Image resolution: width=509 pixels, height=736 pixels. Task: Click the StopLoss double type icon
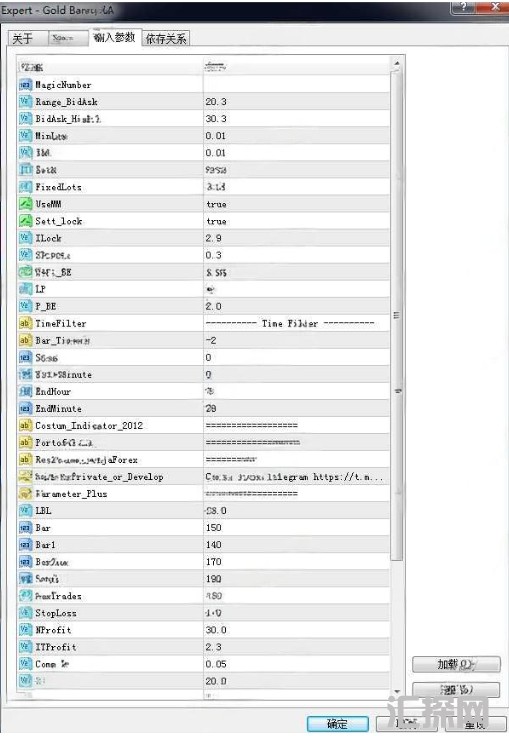point(25,613)
